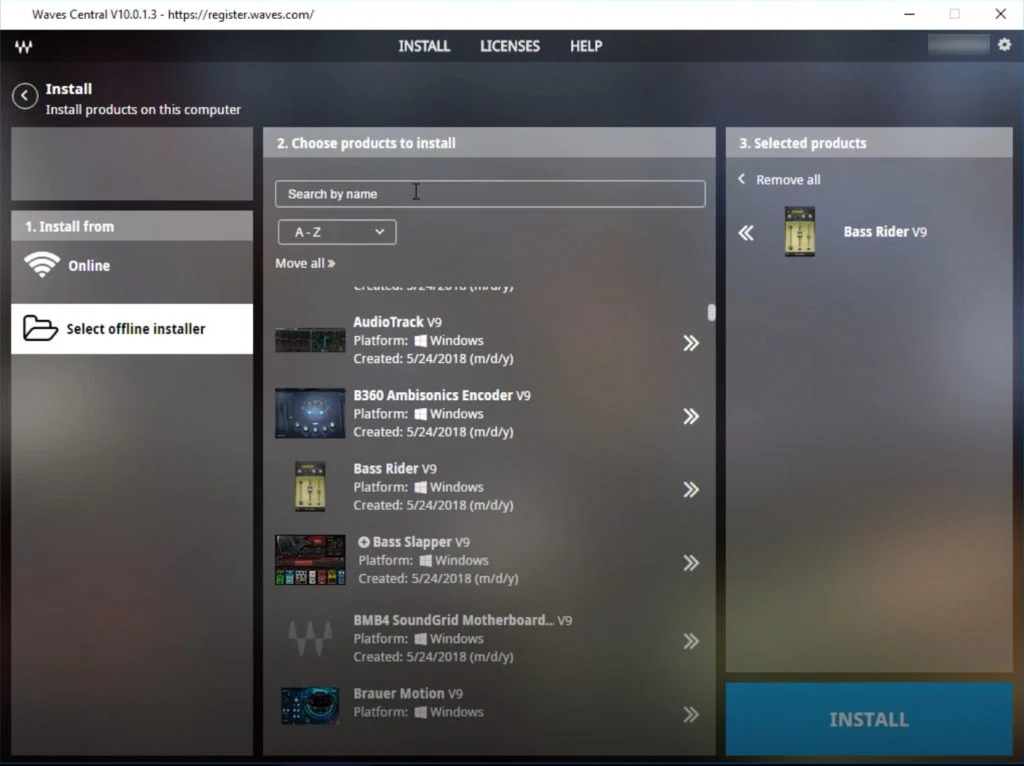Viewport: 1024px width, 766px height.
Task: Select the BMB4 SoundGrid Motherboard.. V9 name
Action: [462, 620]
